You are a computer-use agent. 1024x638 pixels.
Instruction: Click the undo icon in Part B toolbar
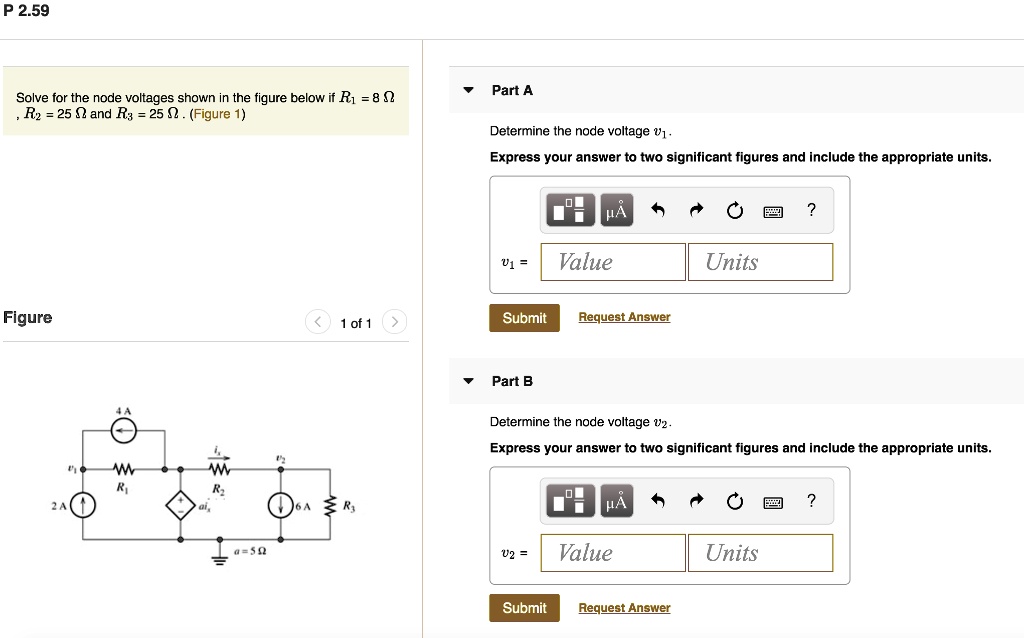pyautogui.click(x=658, y=501)
